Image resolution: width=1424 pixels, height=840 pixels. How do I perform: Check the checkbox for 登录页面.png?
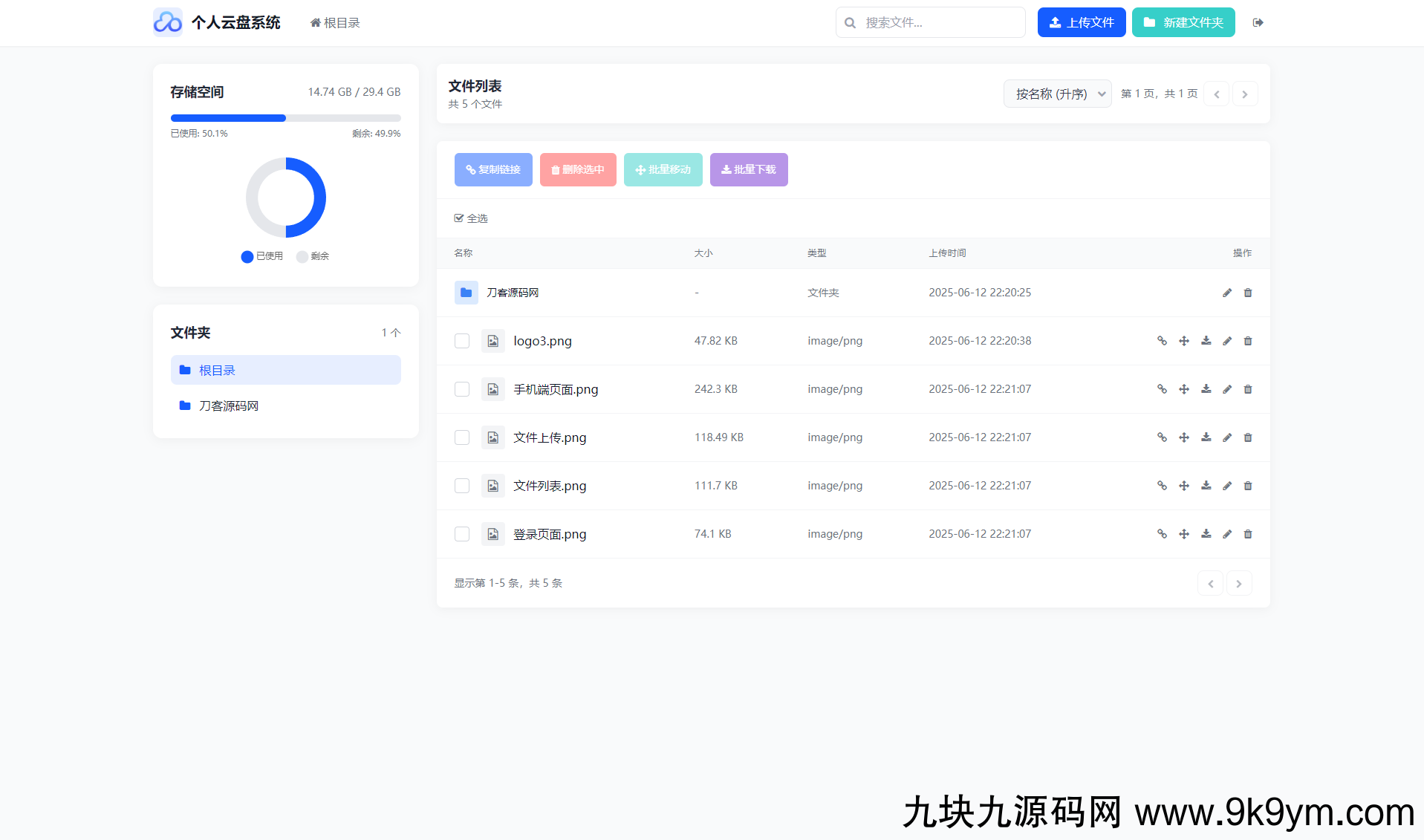pyautogui.click(x=461, y=534)
